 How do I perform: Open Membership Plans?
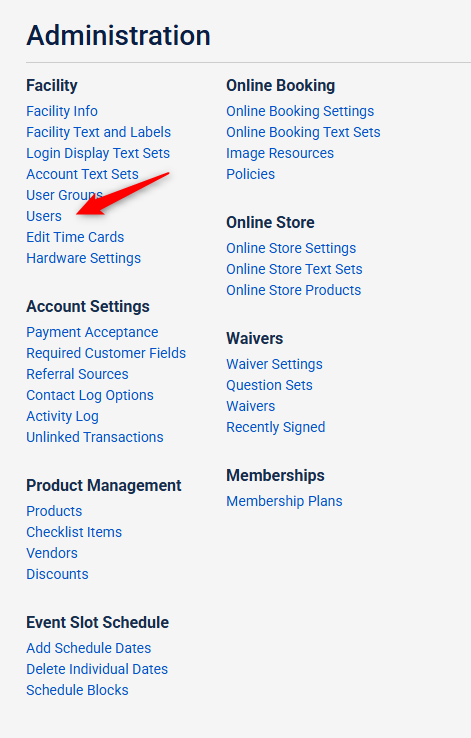pos(284,501)
